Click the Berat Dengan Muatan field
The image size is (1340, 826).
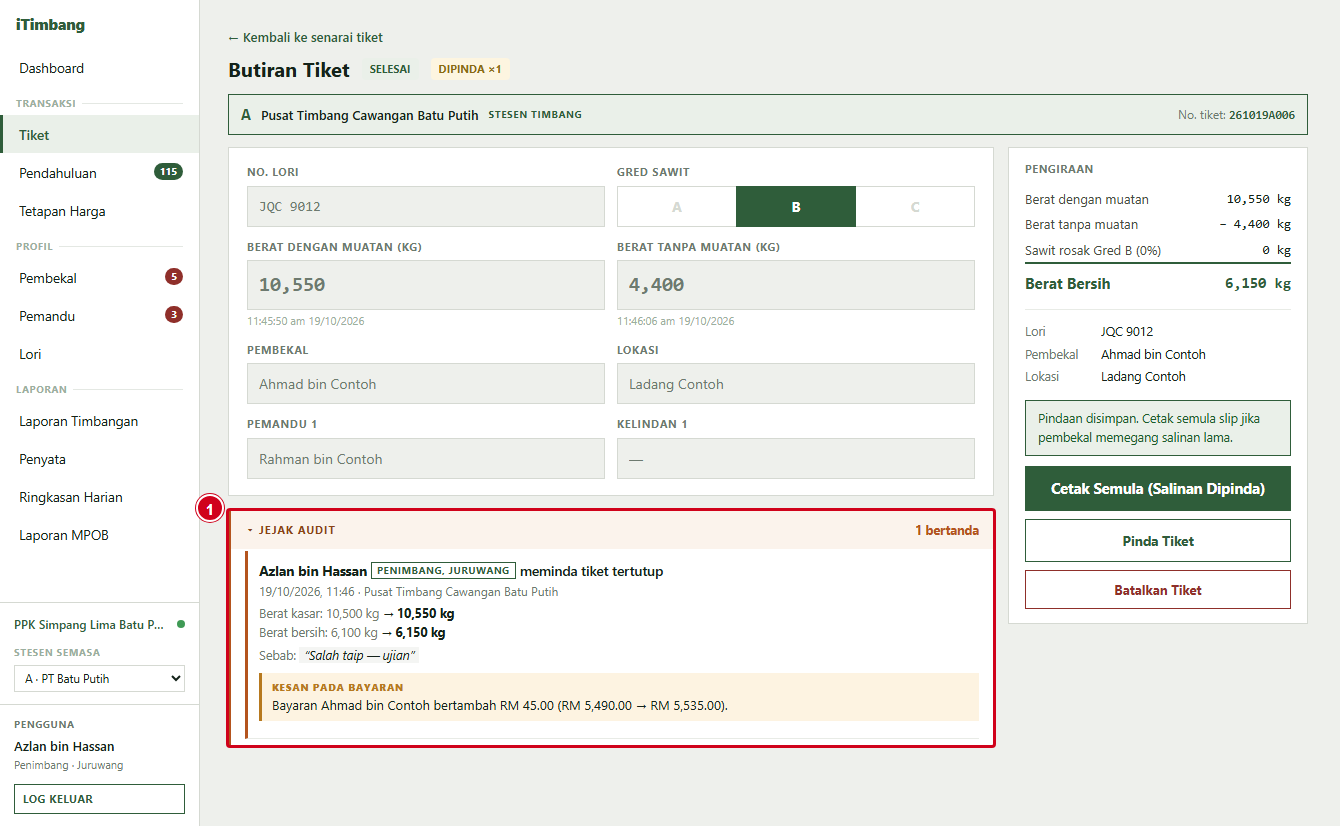coord(426,285)
